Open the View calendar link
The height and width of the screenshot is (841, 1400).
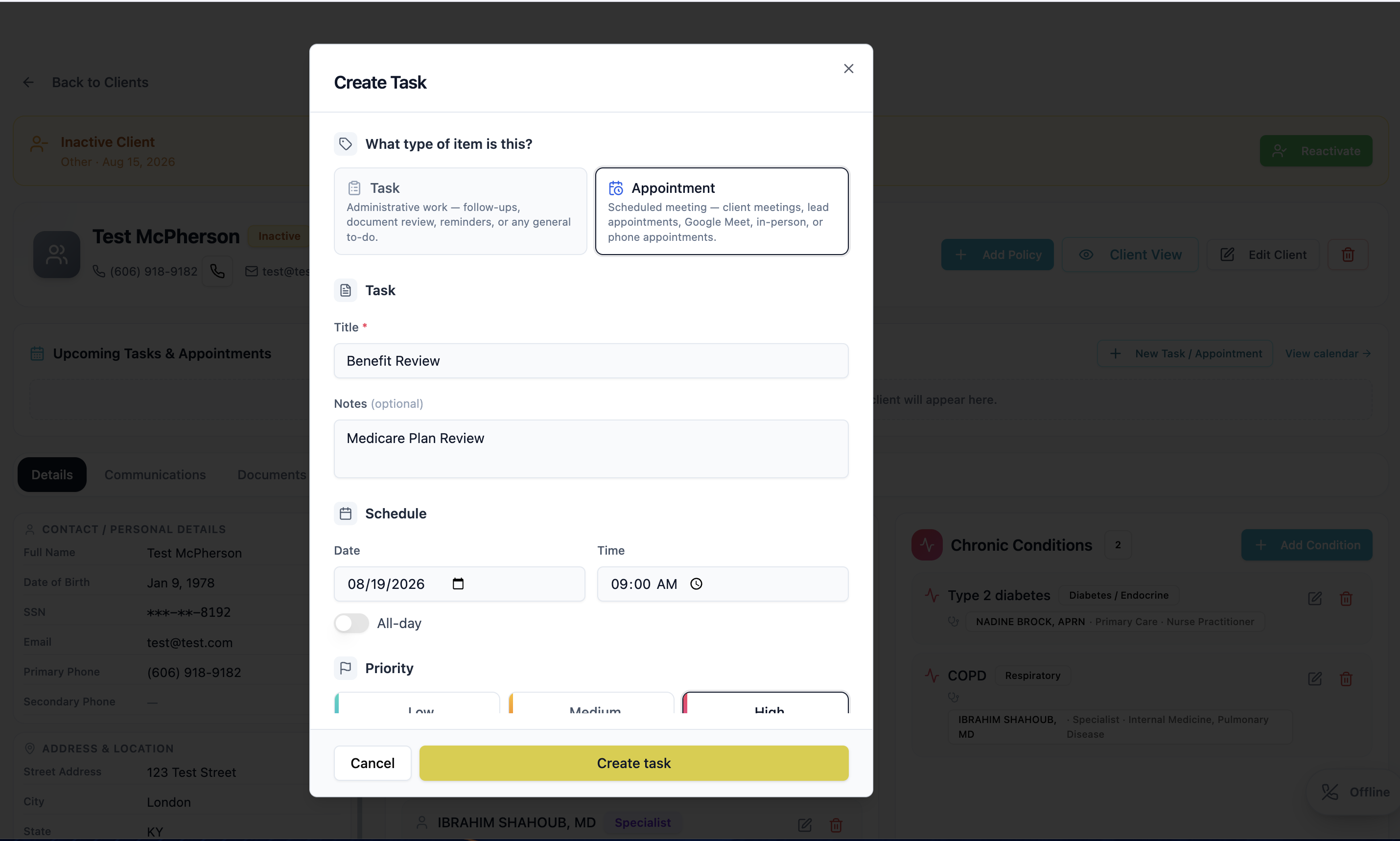1328,353
